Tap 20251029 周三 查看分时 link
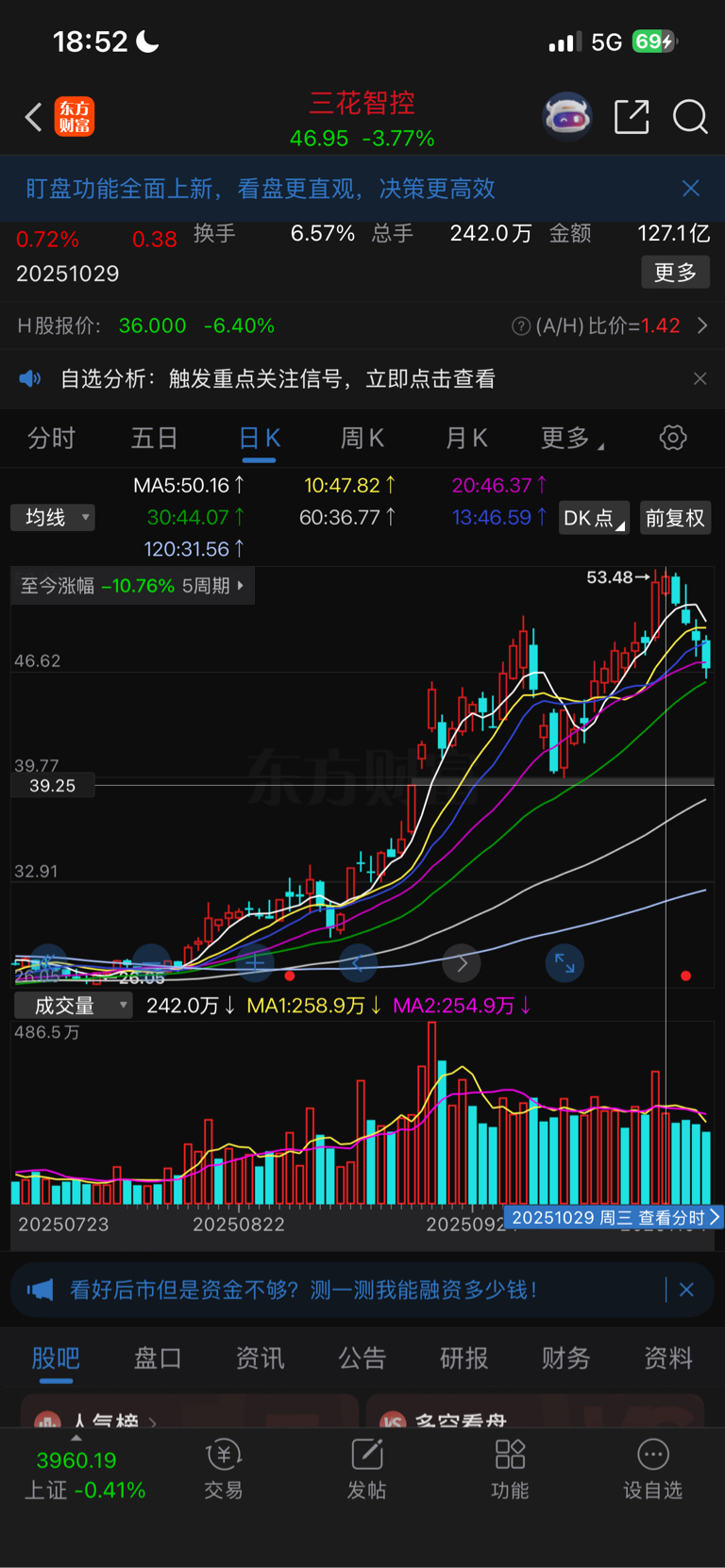This screenshot has width=725, height=1568. point(614,1218)
